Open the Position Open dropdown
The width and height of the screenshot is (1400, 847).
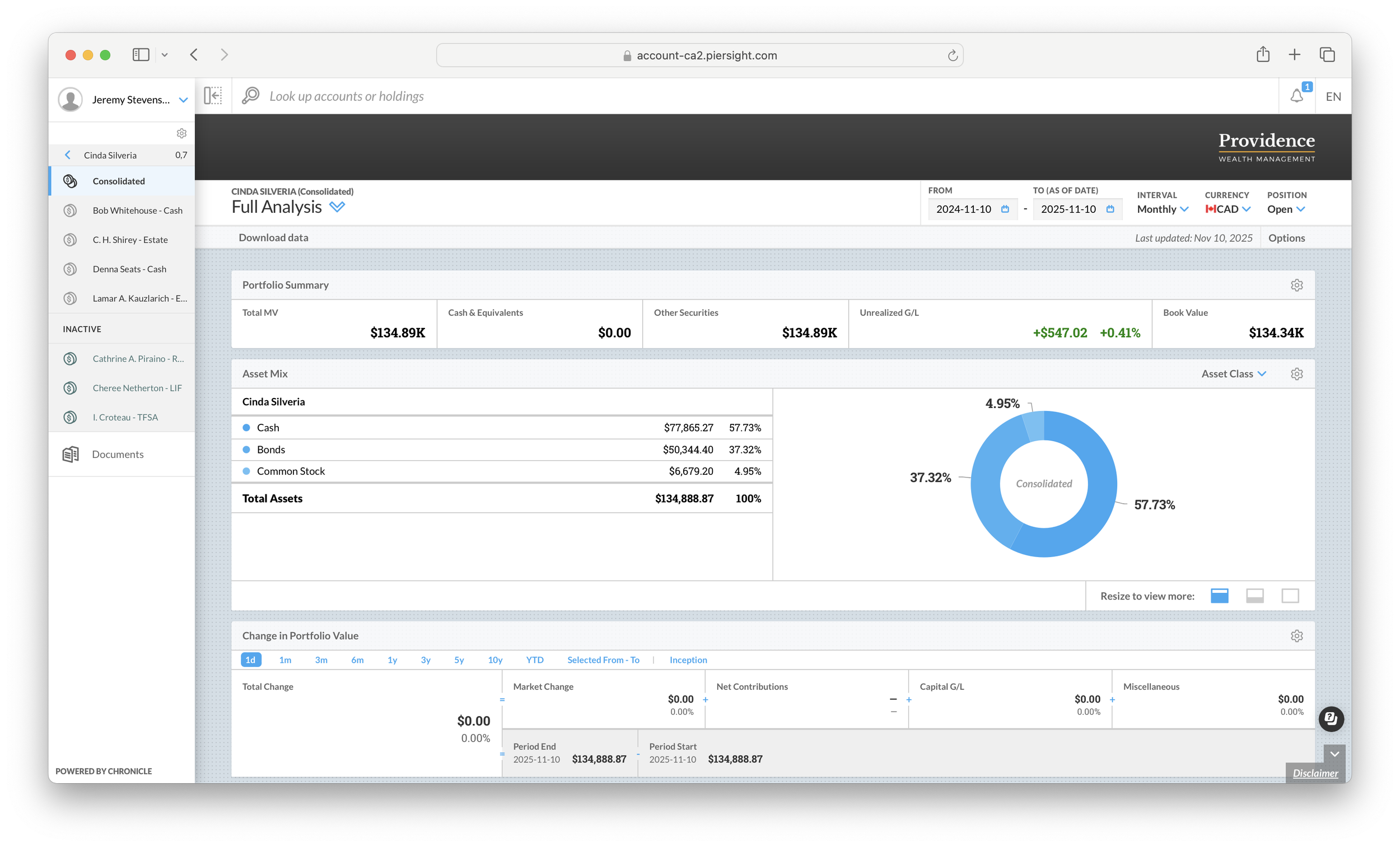click(x=1285, y=209)
